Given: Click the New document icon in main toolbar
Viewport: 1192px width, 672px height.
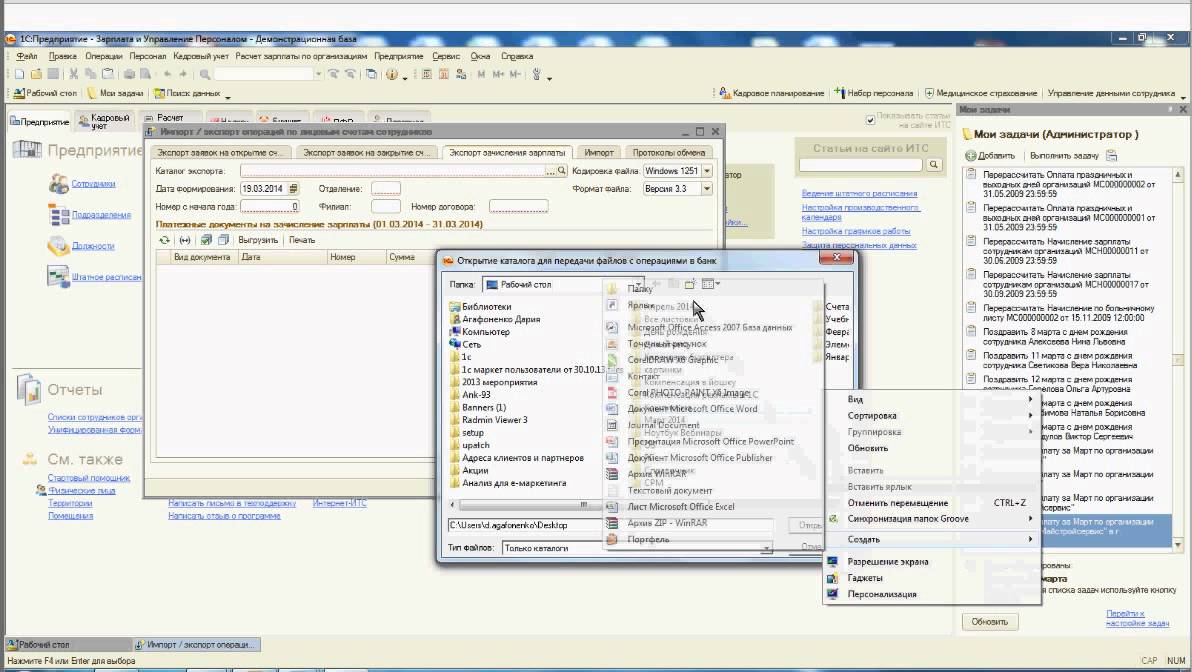Looking at the screenshot, I should [x=19, y=74].
